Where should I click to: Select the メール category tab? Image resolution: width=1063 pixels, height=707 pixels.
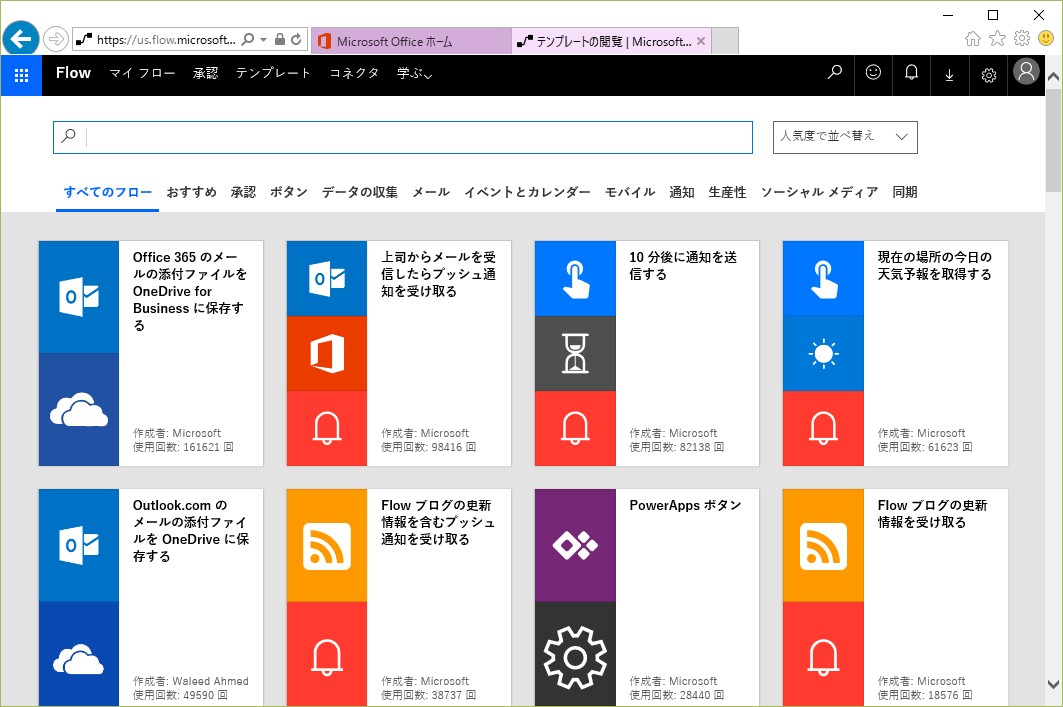point(431,193)
